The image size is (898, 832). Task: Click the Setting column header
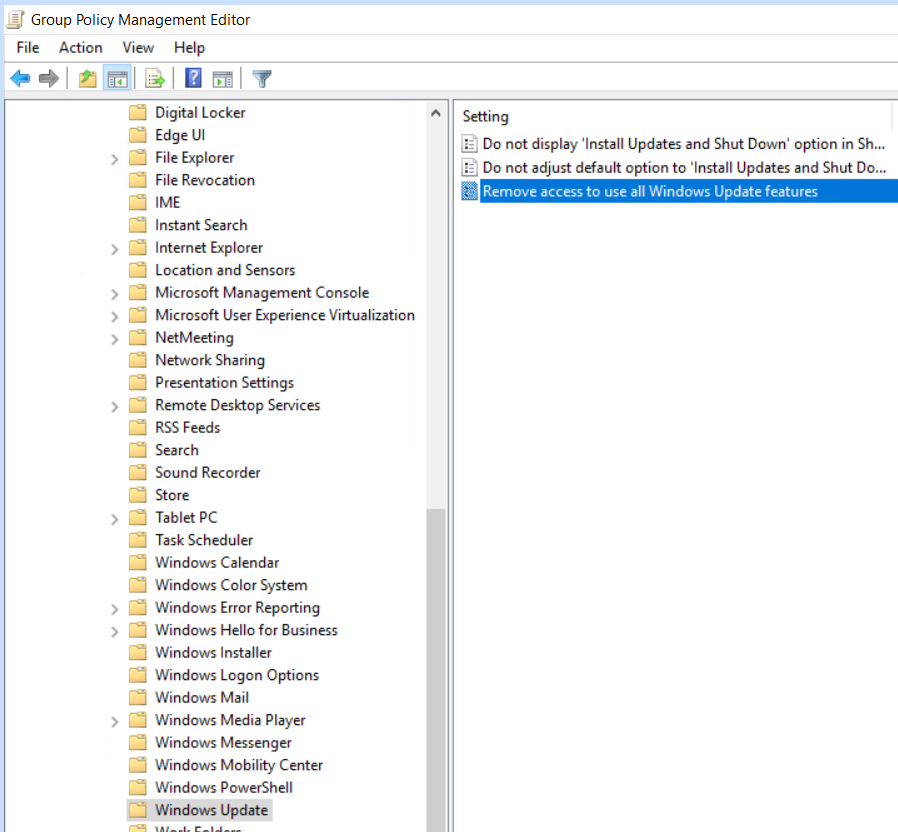coord(486,117)
